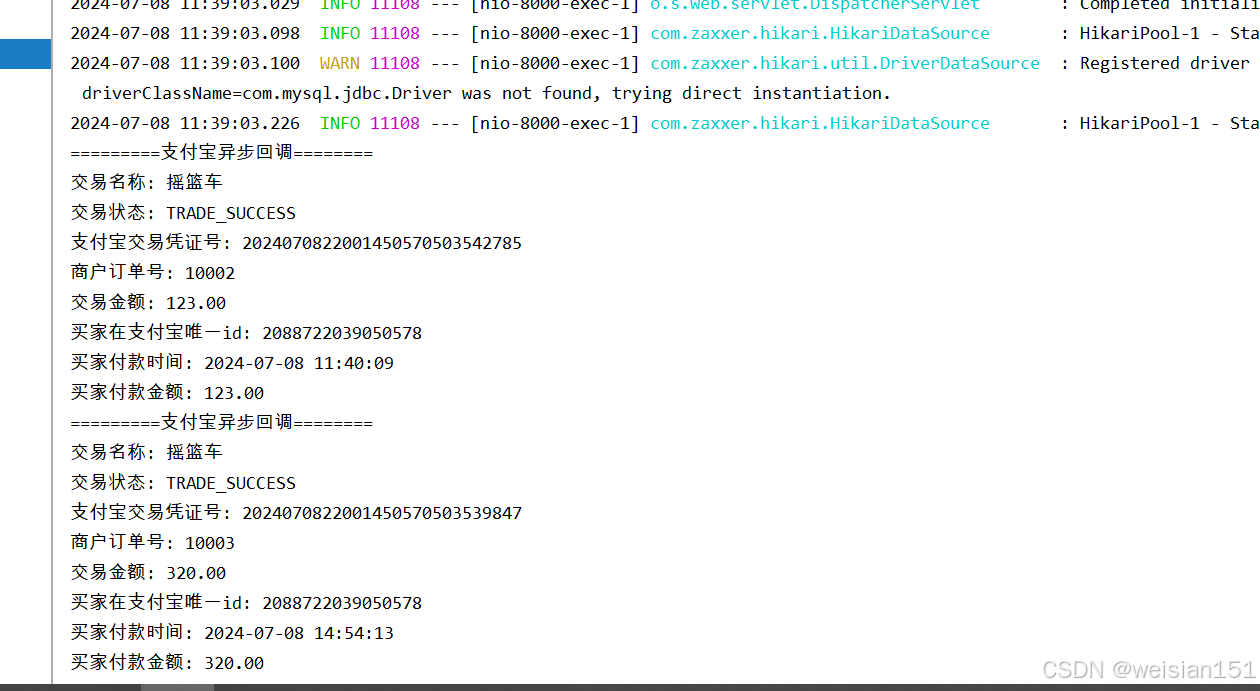The width and height of the screenshot is (1260, 691).
Task: Open HikariDataSource class on the 11:39:03.098 line
Action: [x=820, y=33]
